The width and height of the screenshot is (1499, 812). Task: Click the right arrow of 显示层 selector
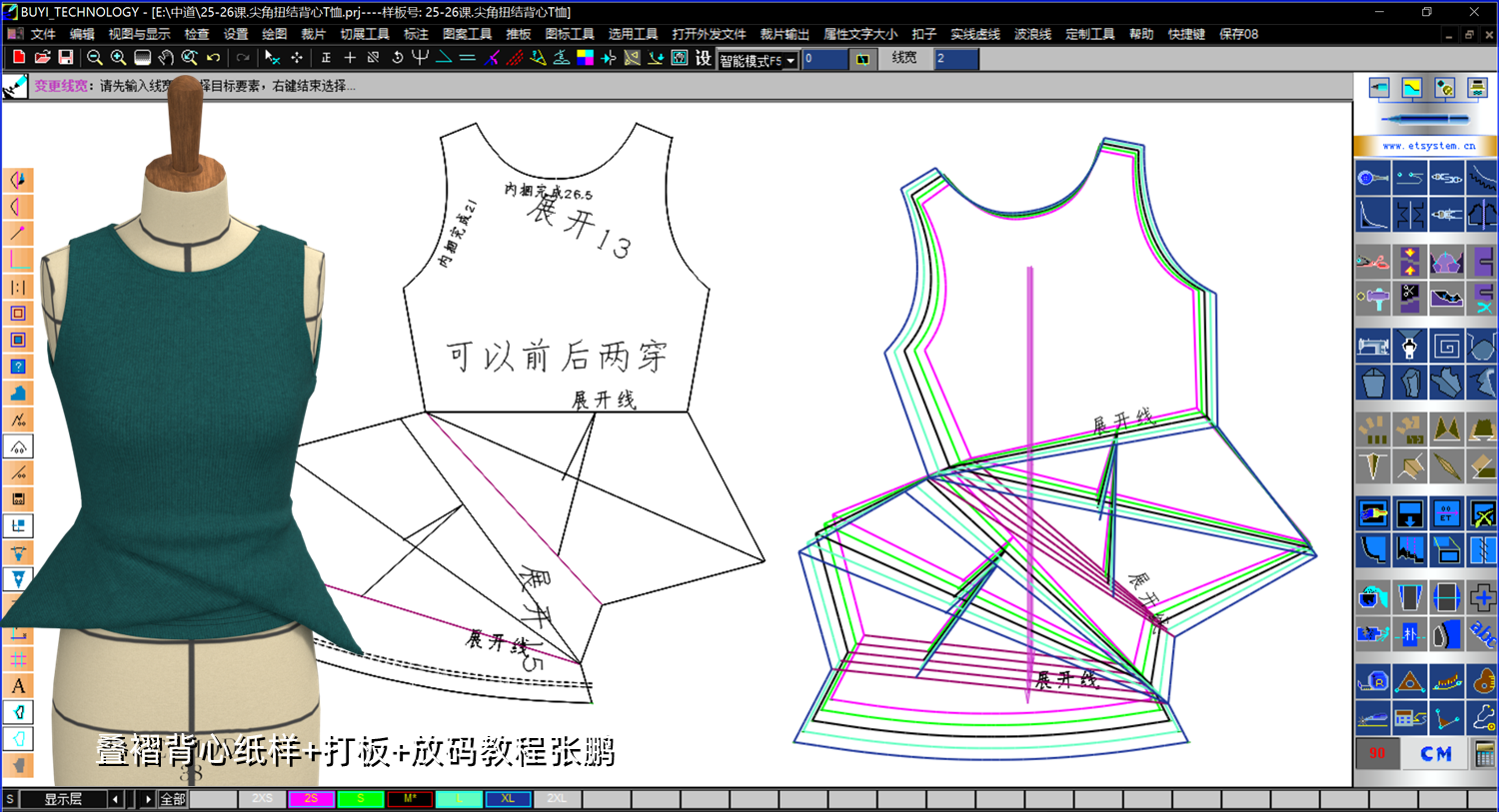pyautogui.click(x=149, y=799)
